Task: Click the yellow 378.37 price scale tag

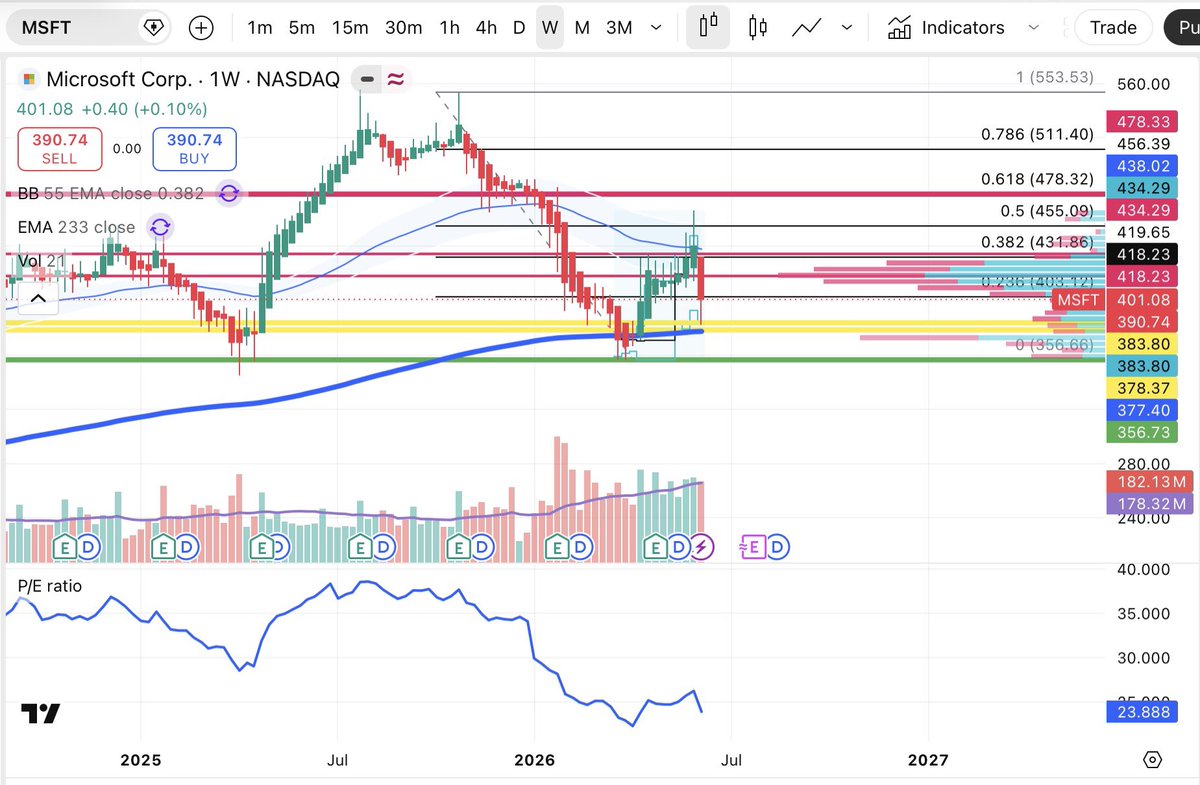Action: pos(1144,387)
